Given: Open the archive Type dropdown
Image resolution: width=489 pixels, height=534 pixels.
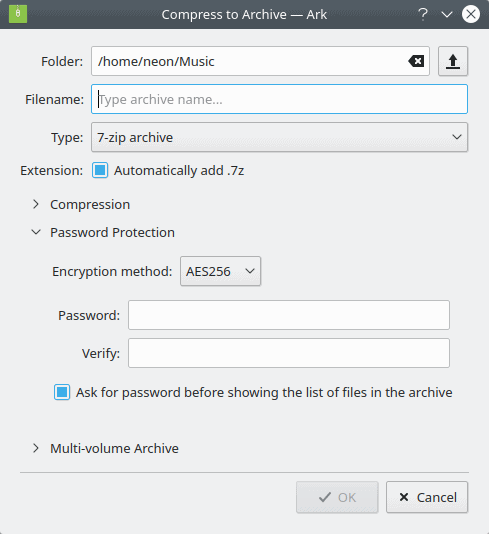Looking at the screenshot, I should [279, 137].
